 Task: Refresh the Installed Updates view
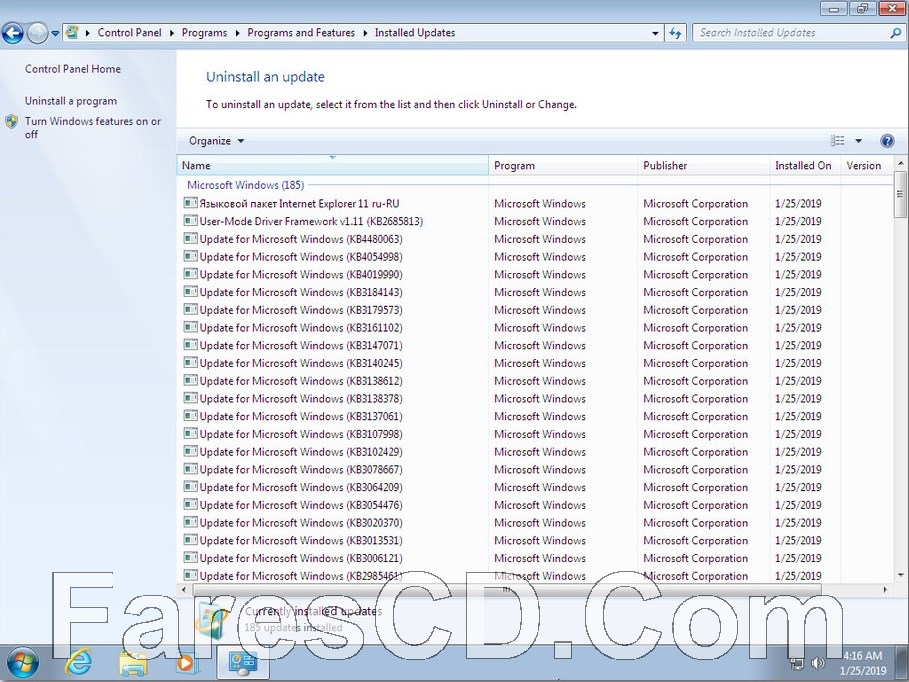pyautogui.click(x=675, y=33)
